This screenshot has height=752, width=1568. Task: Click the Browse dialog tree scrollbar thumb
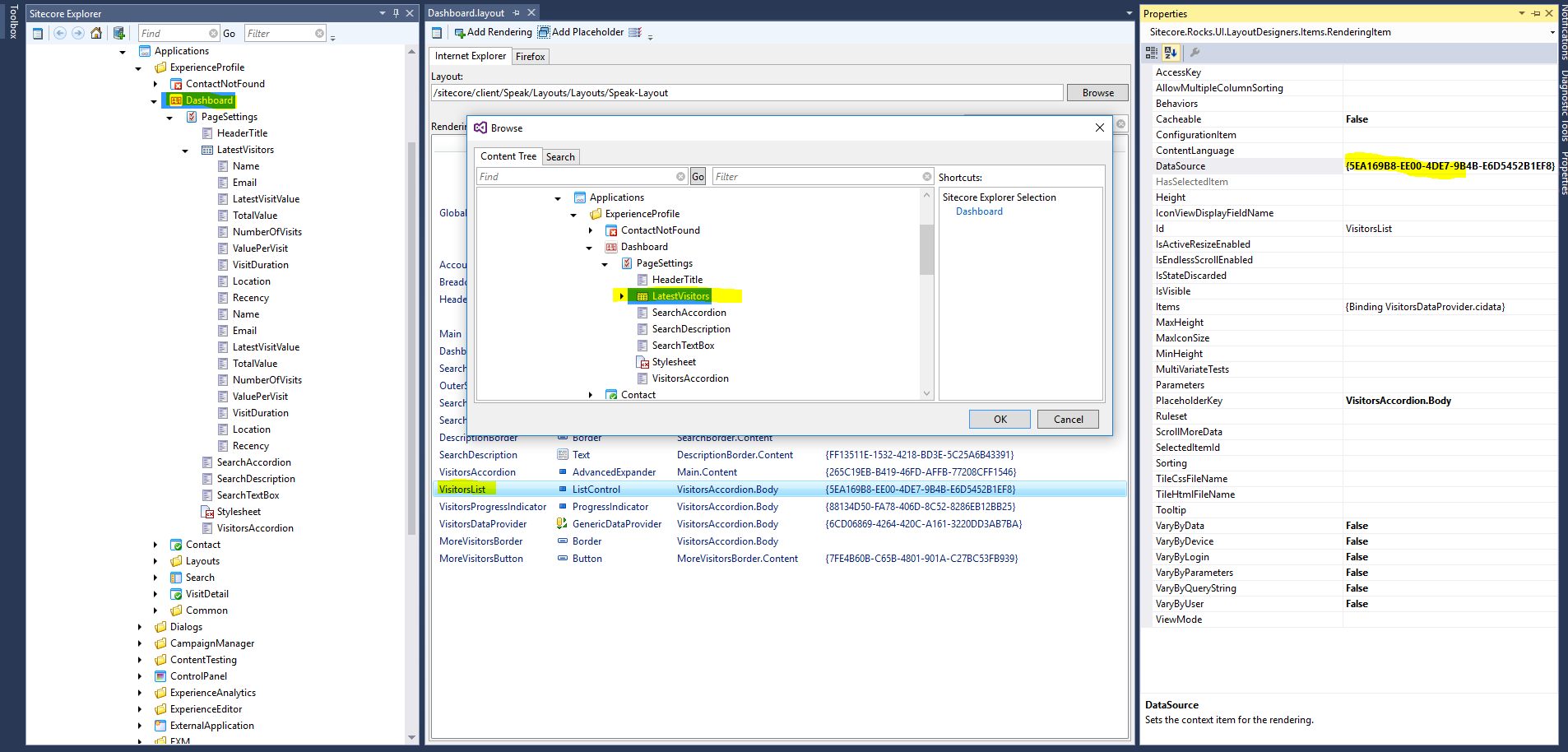pyautogui.click(x=926, y=249)
